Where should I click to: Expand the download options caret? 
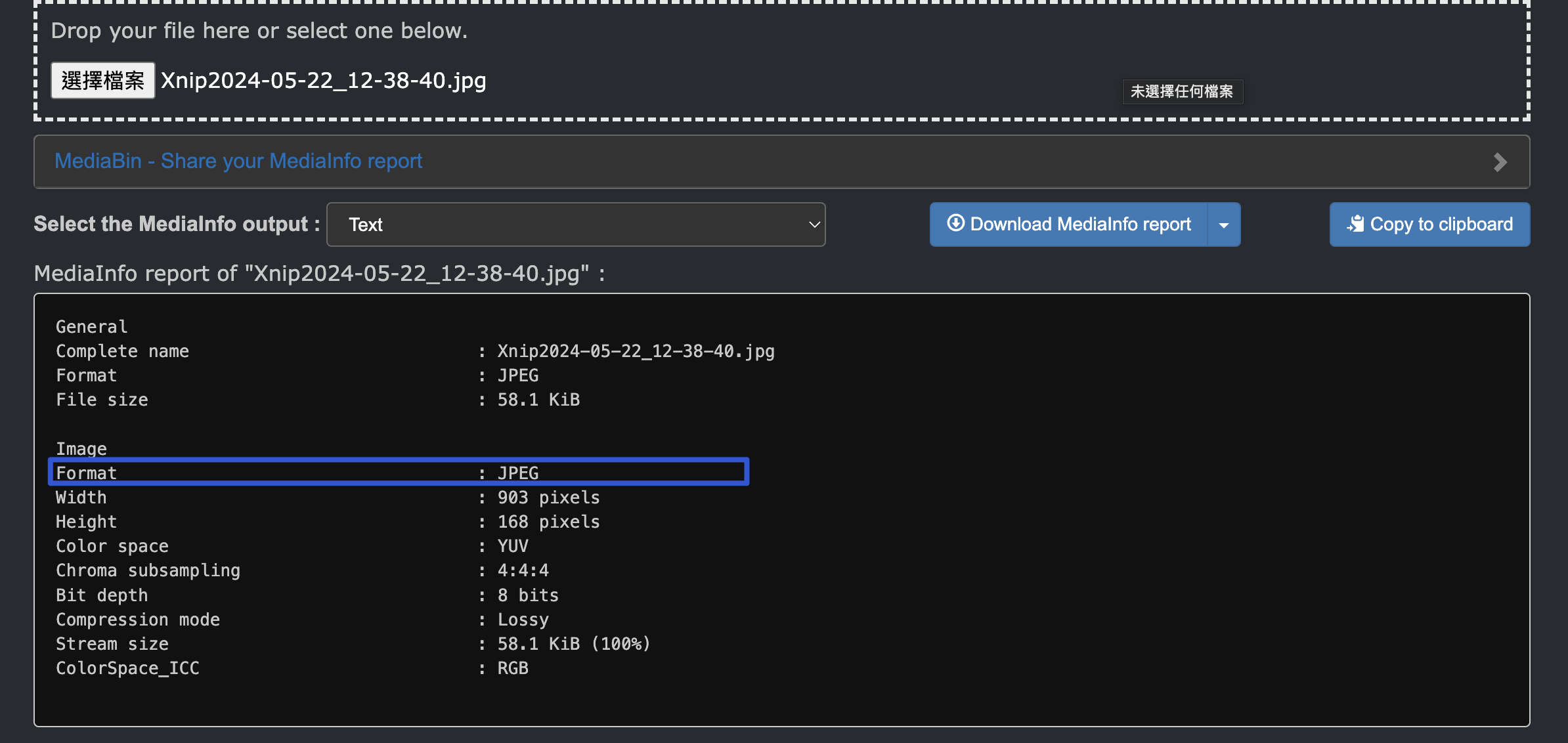pos(1224,224)
